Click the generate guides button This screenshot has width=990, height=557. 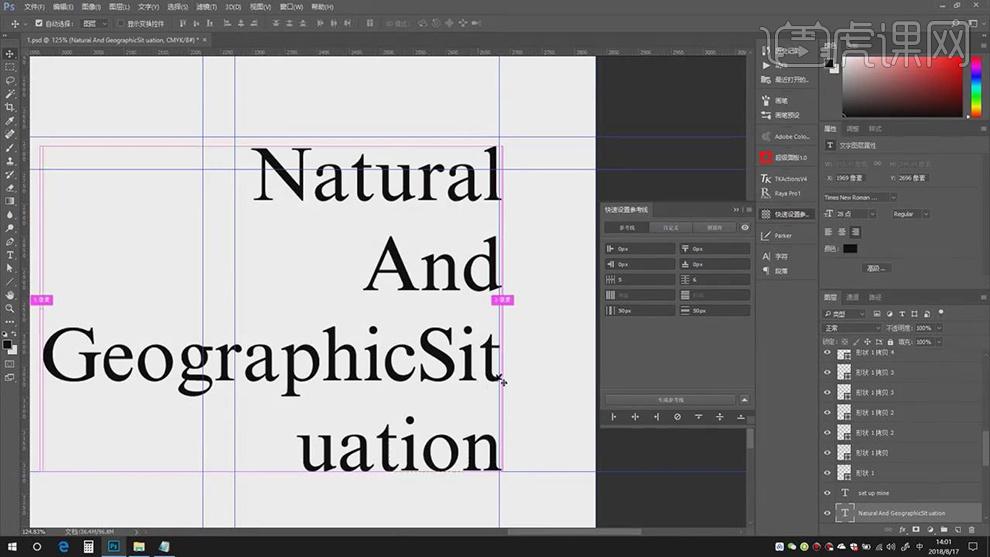(671, 399)
